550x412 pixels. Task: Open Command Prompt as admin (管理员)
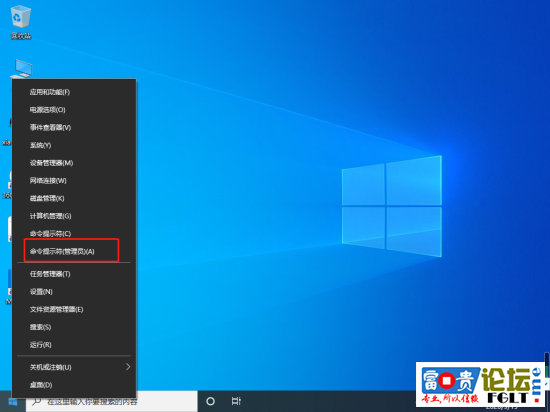(74, 251)
